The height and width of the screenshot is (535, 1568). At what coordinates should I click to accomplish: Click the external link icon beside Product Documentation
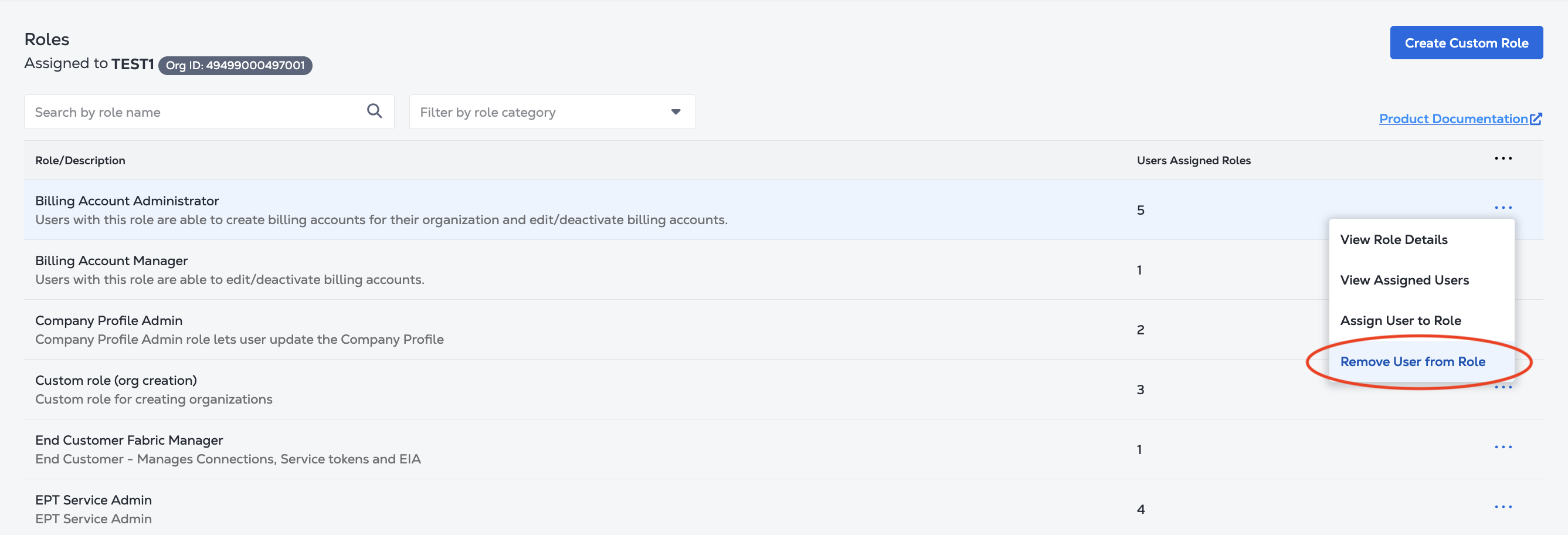tap(1536, 118)
